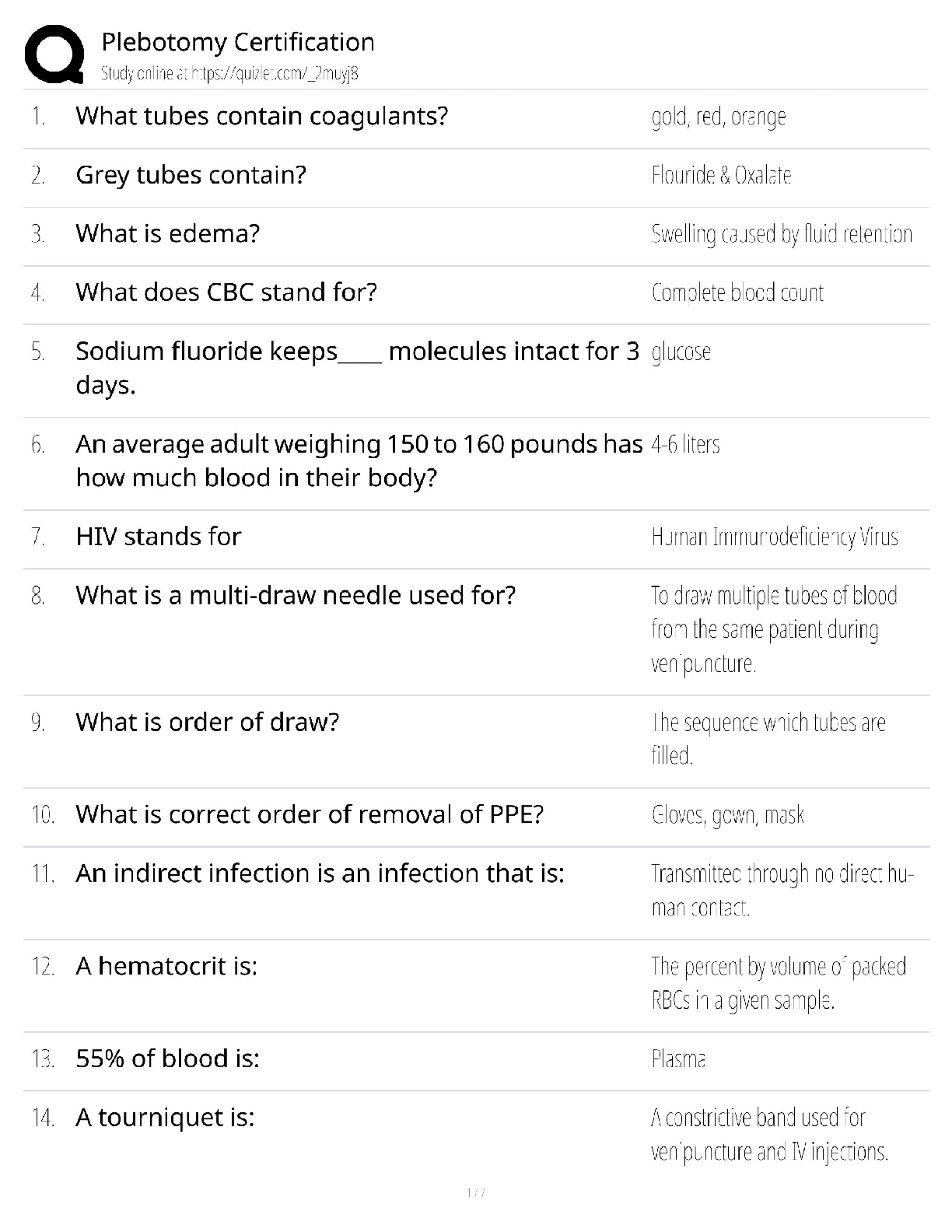Select the 'What is edema?' question

[x=167, y=233]
